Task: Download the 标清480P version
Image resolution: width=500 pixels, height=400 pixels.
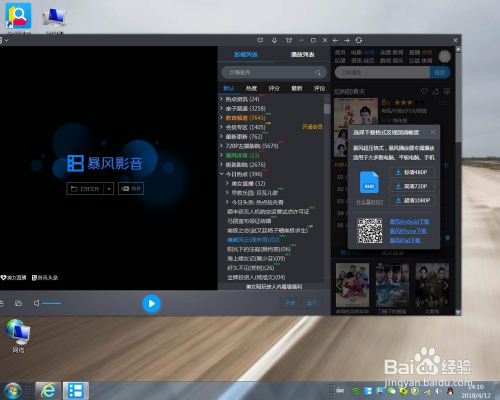Action: click(x=412, y=172)
